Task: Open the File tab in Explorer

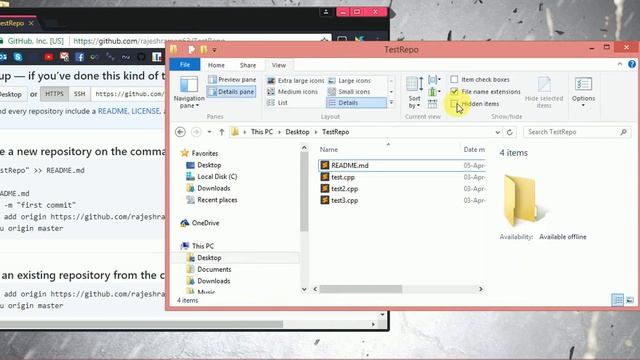Action: click(185, 65)
